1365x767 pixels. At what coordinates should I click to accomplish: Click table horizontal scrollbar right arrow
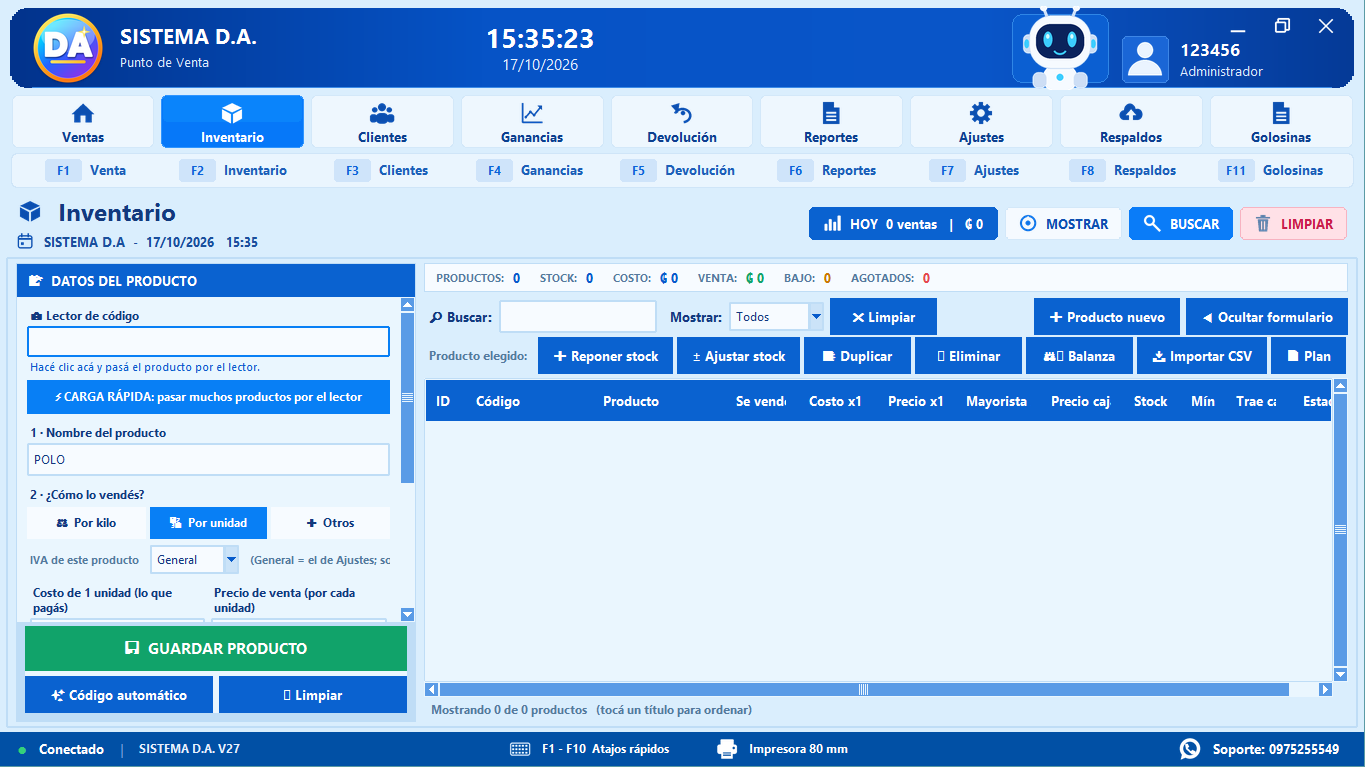(x=1326, y=689)
